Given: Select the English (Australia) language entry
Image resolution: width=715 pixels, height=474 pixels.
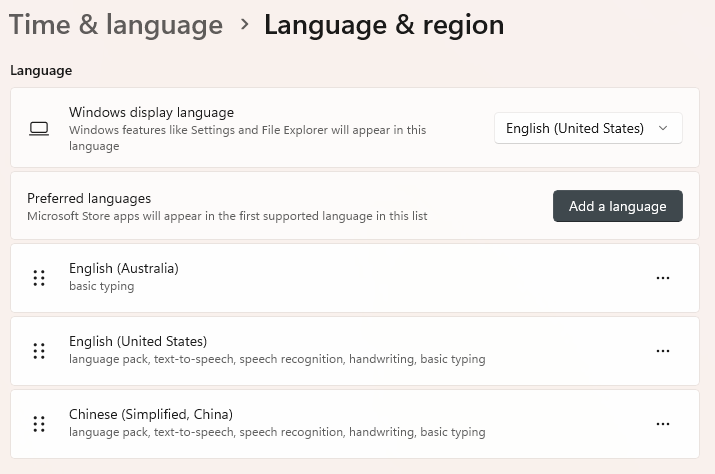Looking at the screenshot, I should (124, 268).
